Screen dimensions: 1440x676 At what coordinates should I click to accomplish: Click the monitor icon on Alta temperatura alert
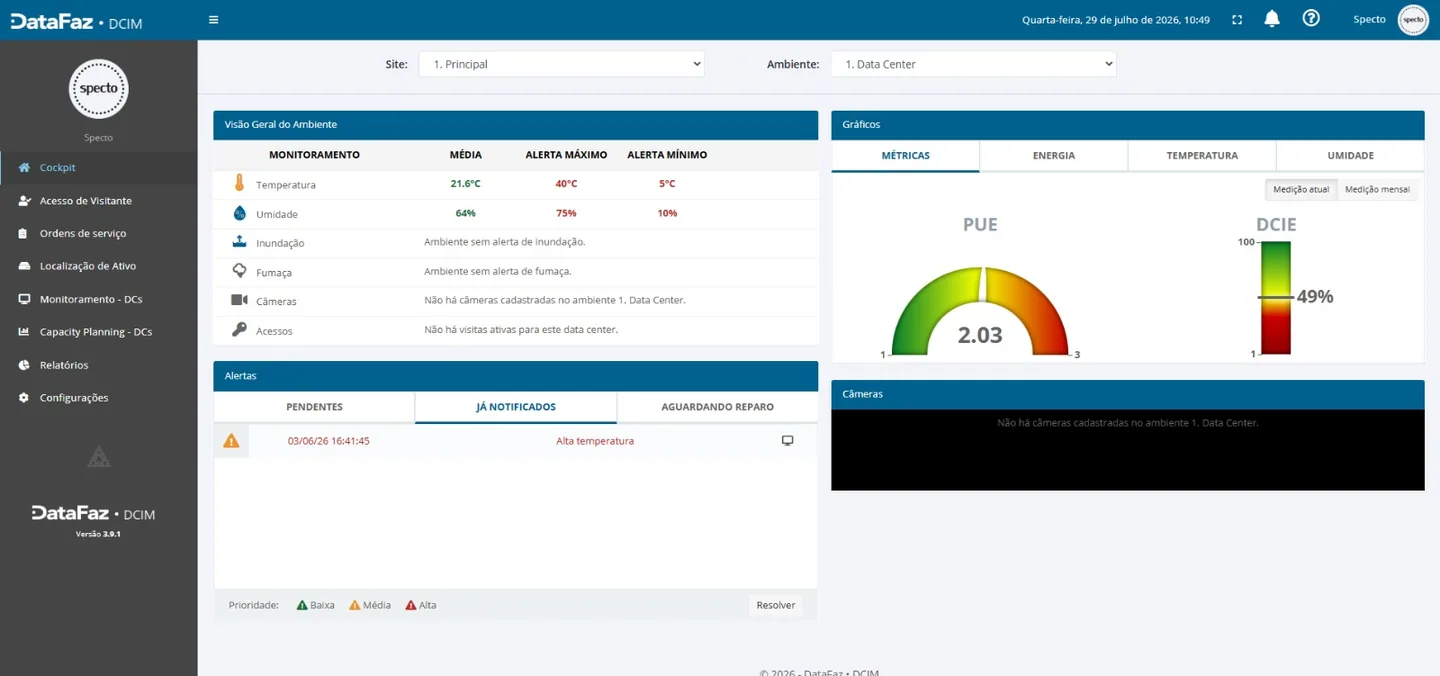787,441
